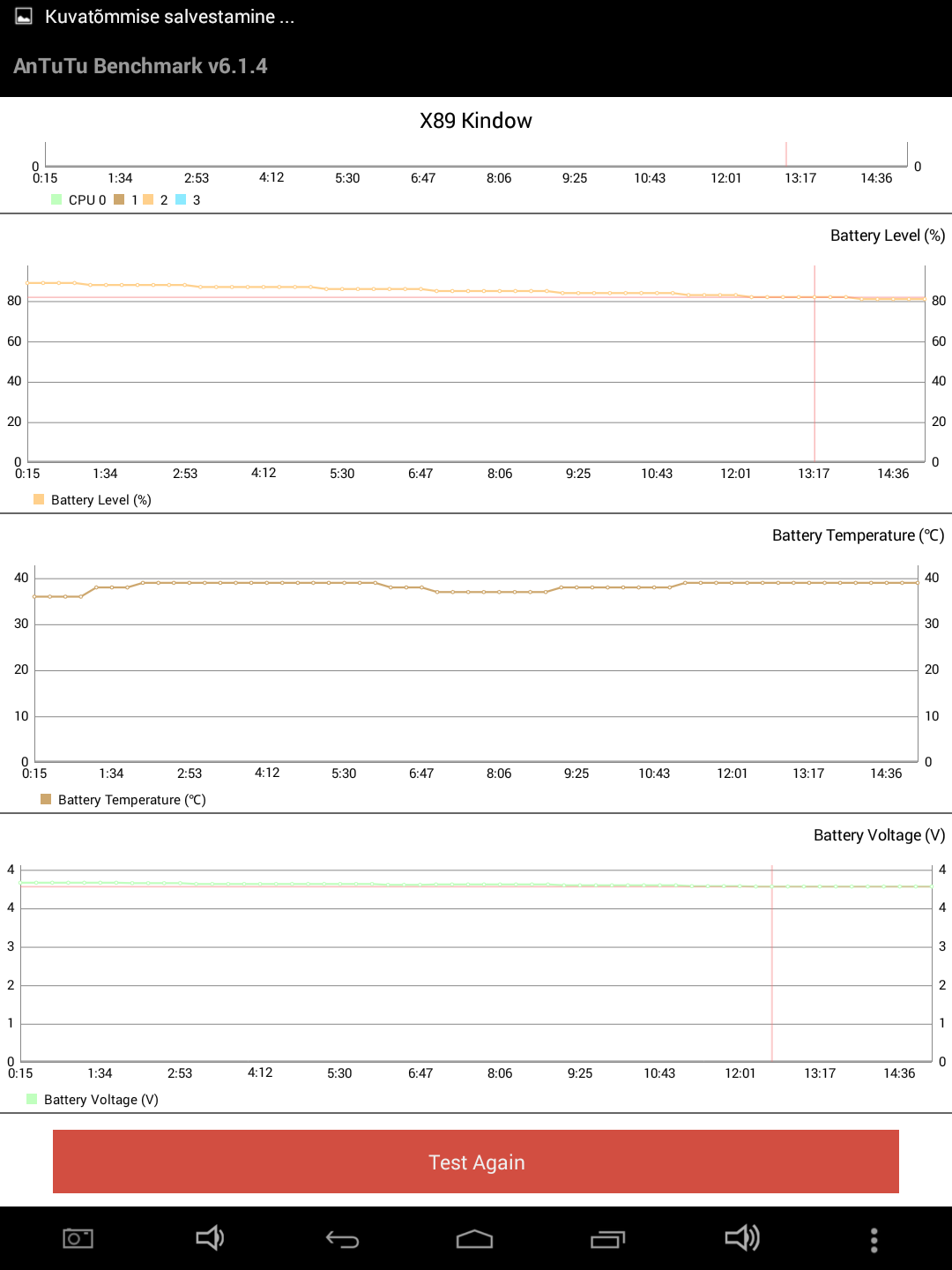Tap the 'Battery Level (%)' chart heading at right
This screenshot has width=952, height=1270.
pos(888,235)
